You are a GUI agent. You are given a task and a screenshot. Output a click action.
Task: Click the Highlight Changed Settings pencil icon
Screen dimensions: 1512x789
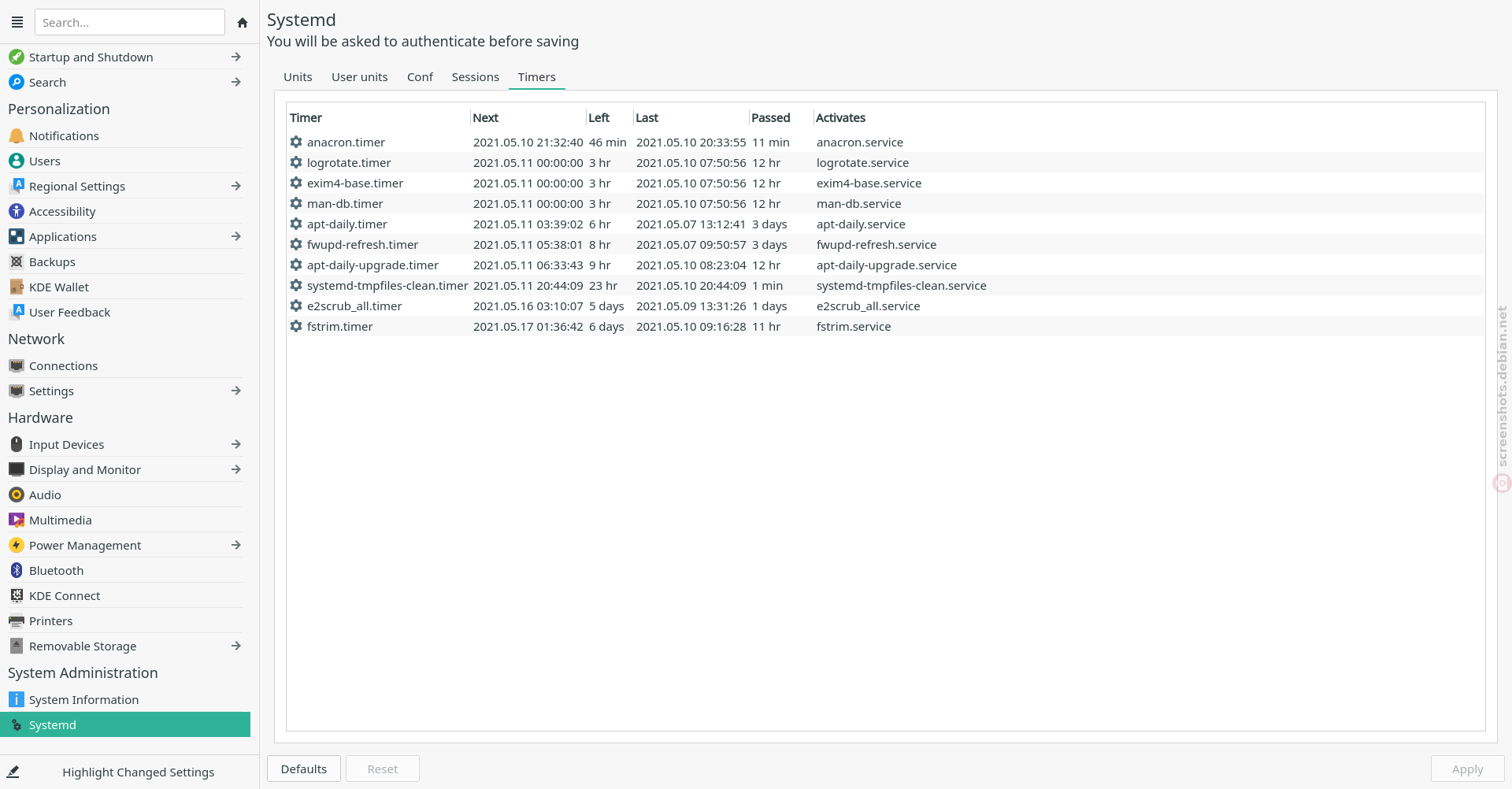click(13, 772)
